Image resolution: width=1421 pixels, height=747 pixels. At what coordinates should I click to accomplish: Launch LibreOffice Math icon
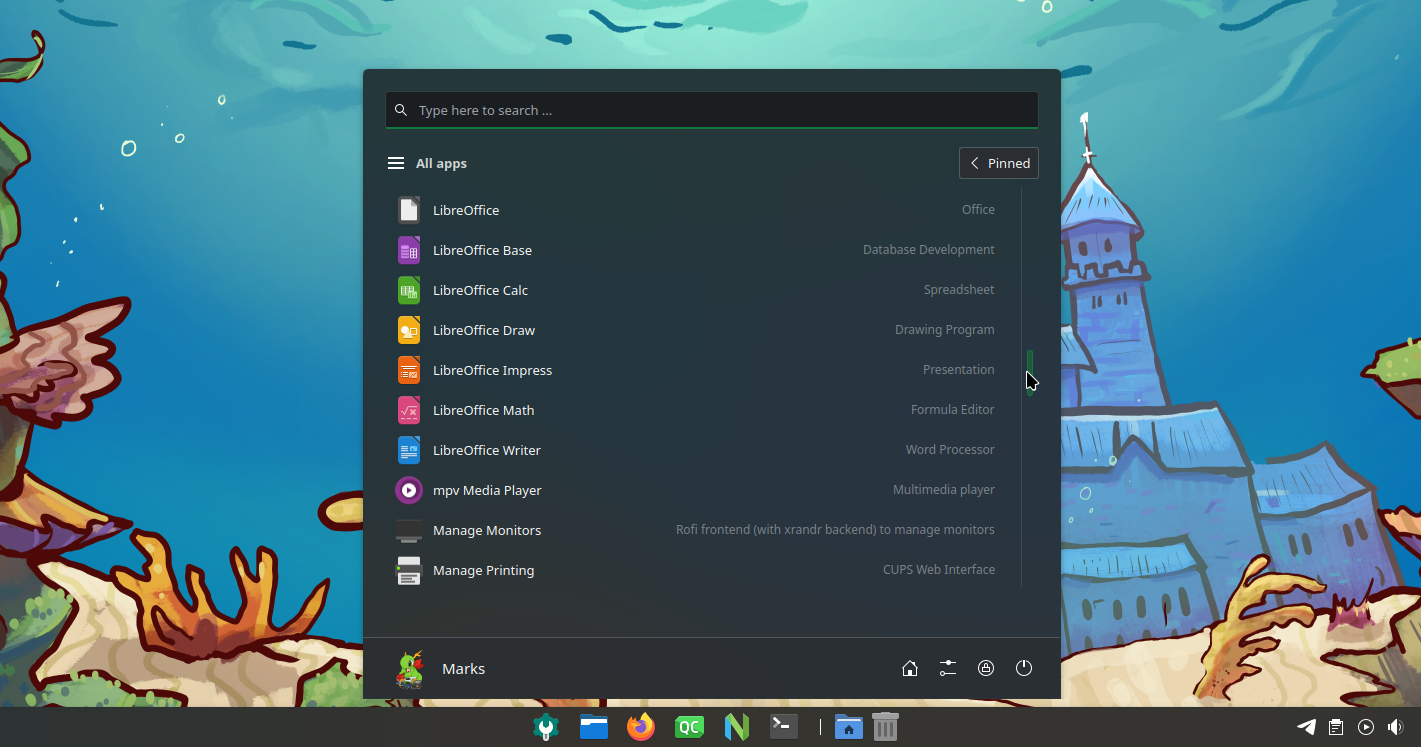coord(408,410)
